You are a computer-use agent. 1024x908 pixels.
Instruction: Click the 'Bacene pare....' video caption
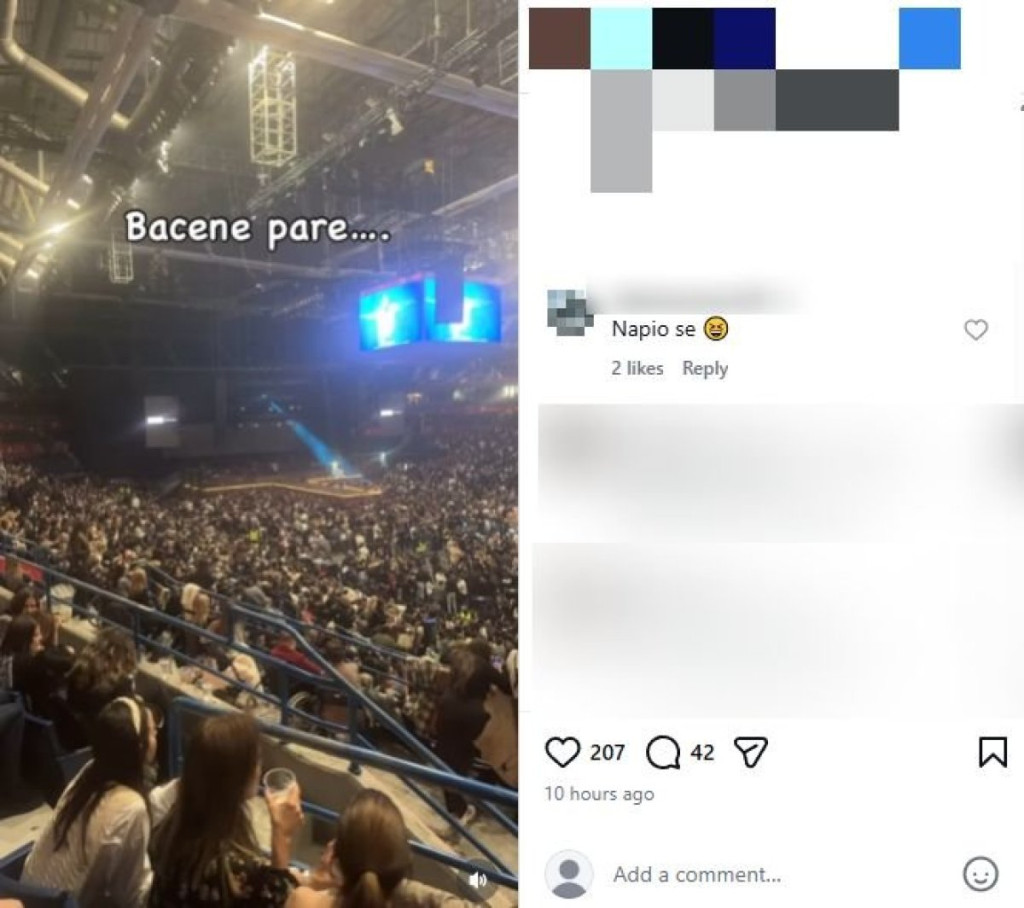pos(258,228)
